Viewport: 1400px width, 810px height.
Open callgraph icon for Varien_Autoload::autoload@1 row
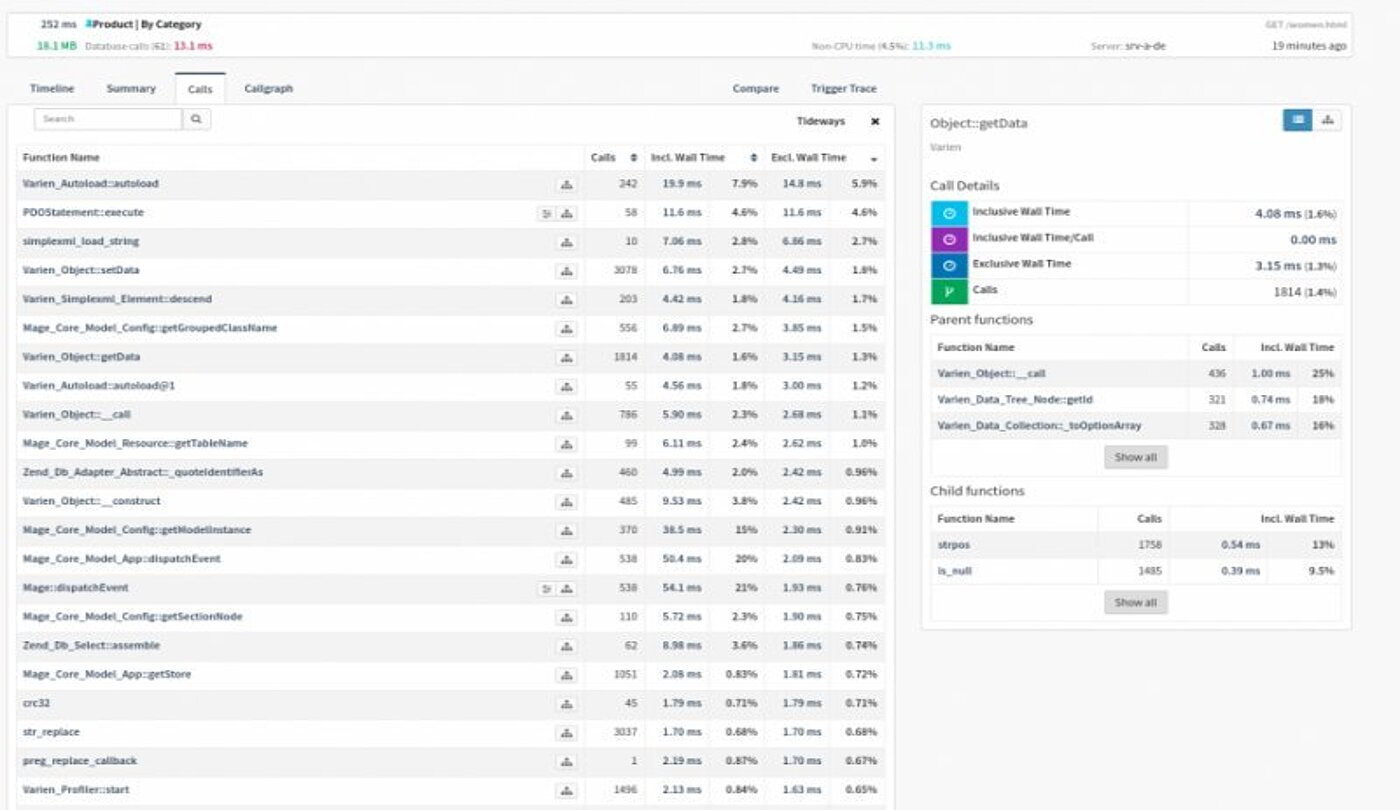coord(567,386)
